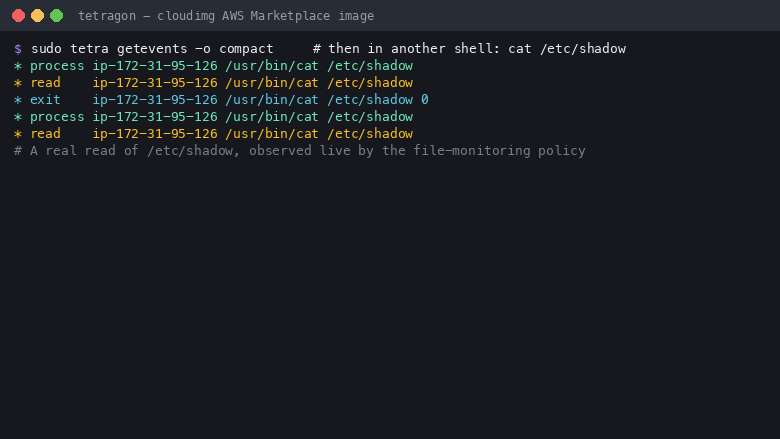Image resolution: width=780 pixels, height=439 pixels.
Task: Click the asterisk before first process line
Action: [18, 66]
